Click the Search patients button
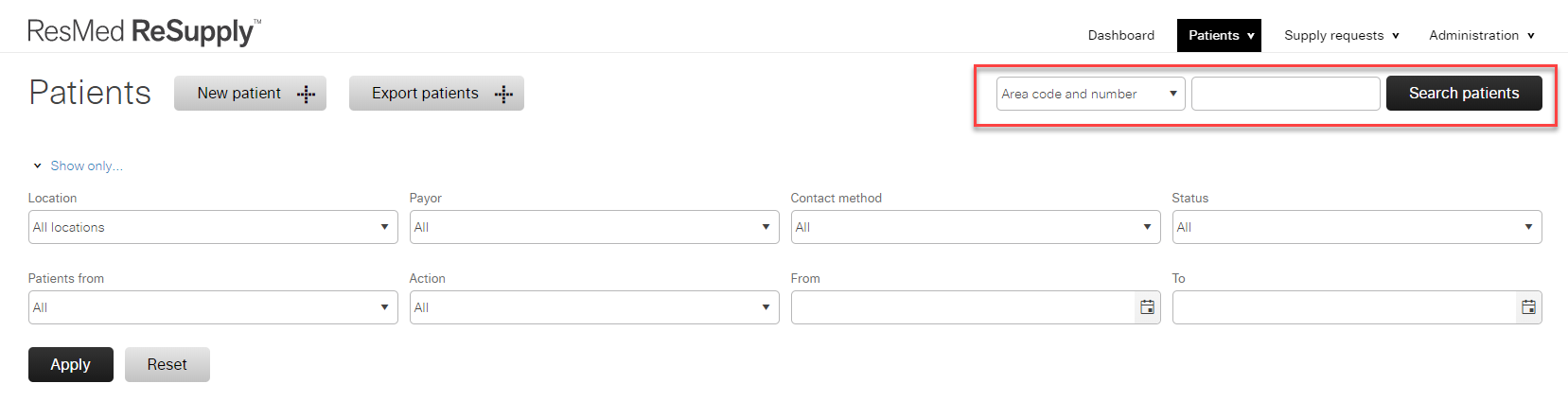 tap(1464, 94)
